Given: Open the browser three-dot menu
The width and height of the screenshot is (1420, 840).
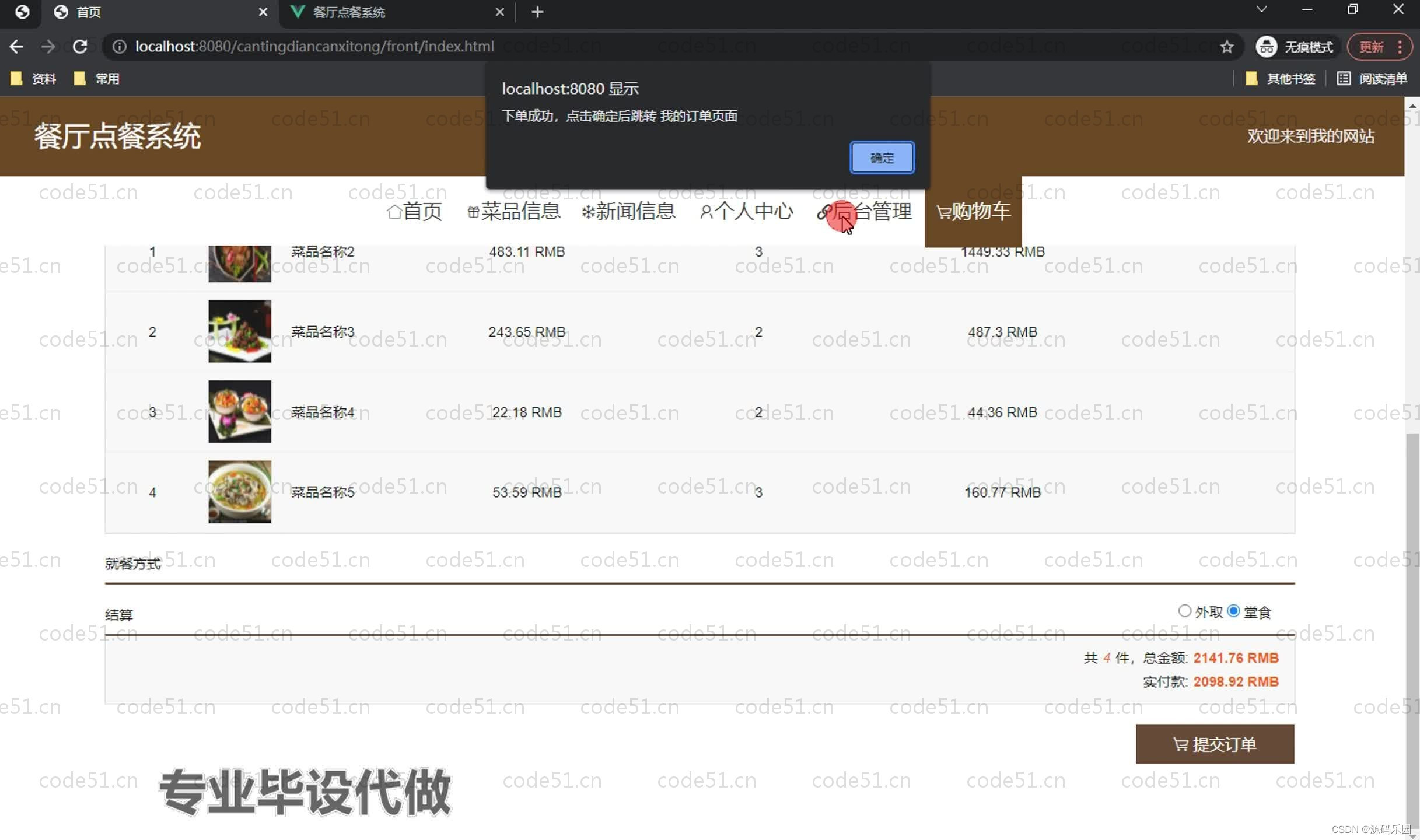Looking at the screenshot, I should [1400, 47].
